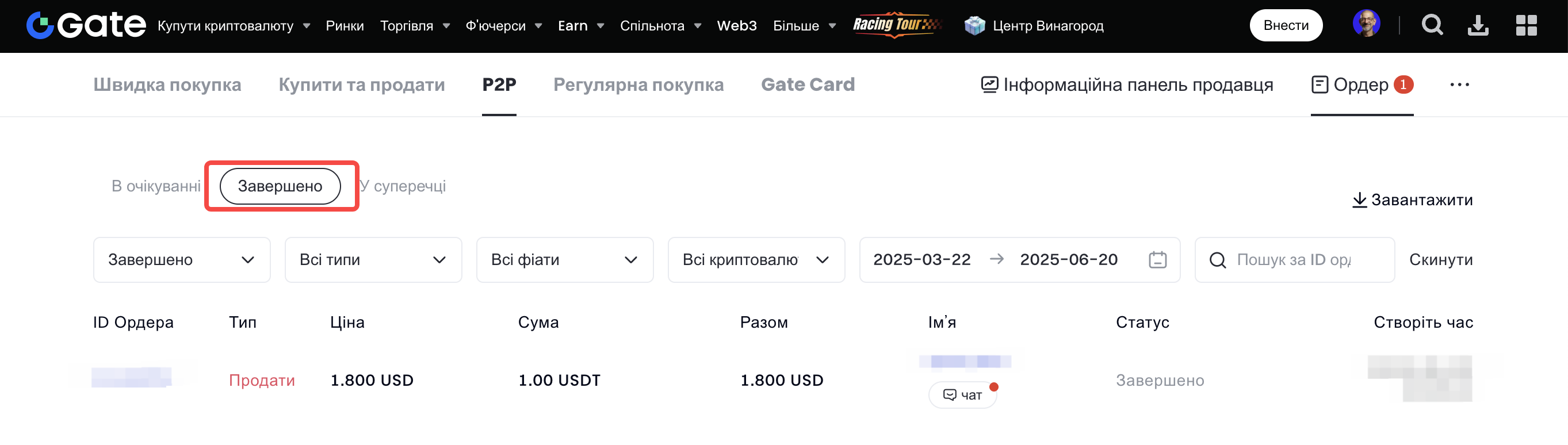This screenshot has width=1568, height=445.
Task: Open the "Gate Card" tab
Action: point(808,85)
